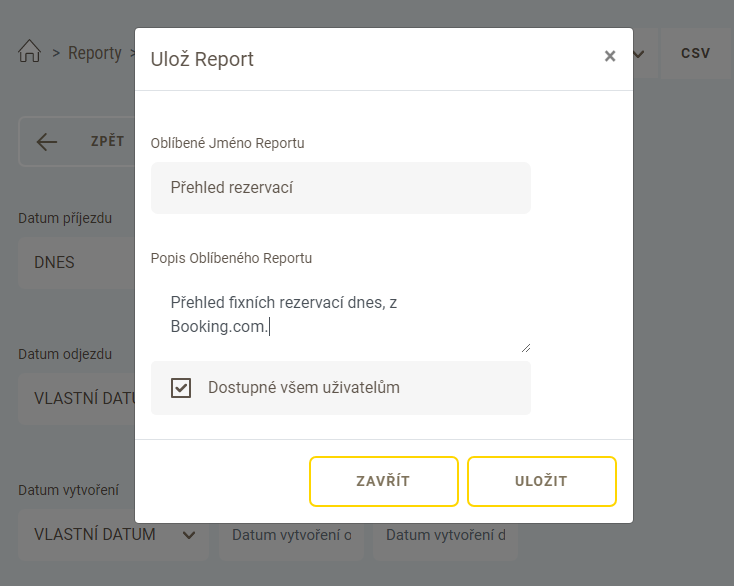
Task: Close the Ulož Report dialog with X
Action: pyautogui.click(x=609, y=56)
